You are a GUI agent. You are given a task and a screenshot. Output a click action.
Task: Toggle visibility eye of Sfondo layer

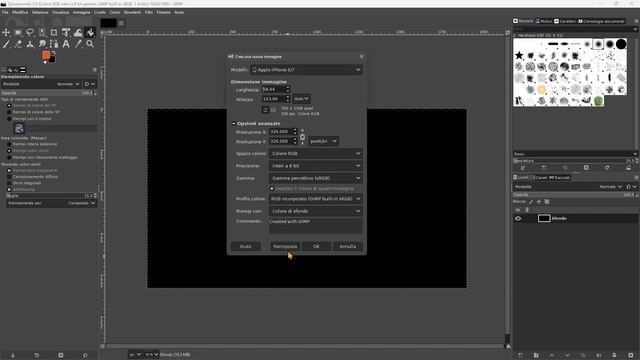(518, 218)
